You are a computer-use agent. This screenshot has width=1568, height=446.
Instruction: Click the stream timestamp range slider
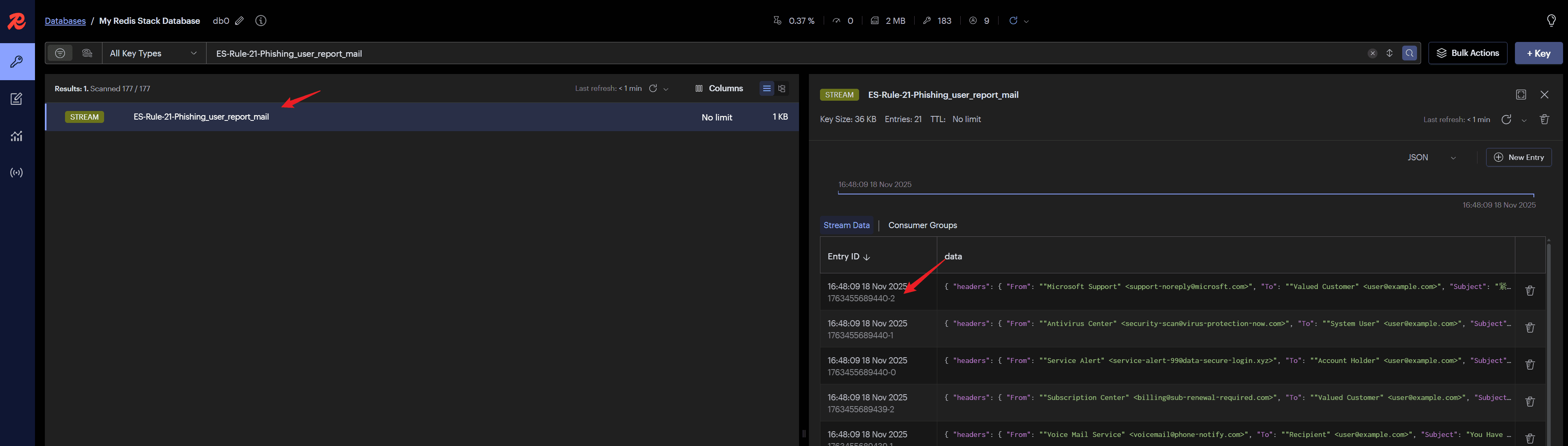1185,194
